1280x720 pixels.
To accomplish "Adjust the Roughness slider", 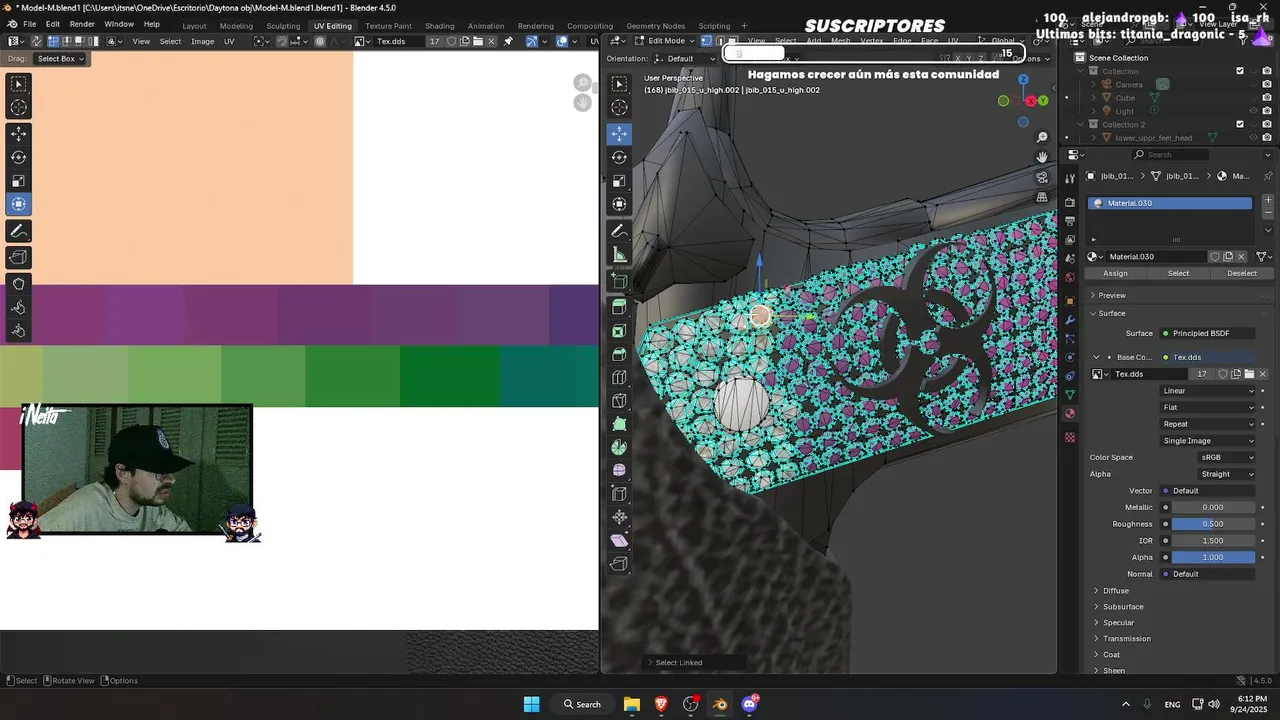I will pyautogui.click(x=1213, y=524).
